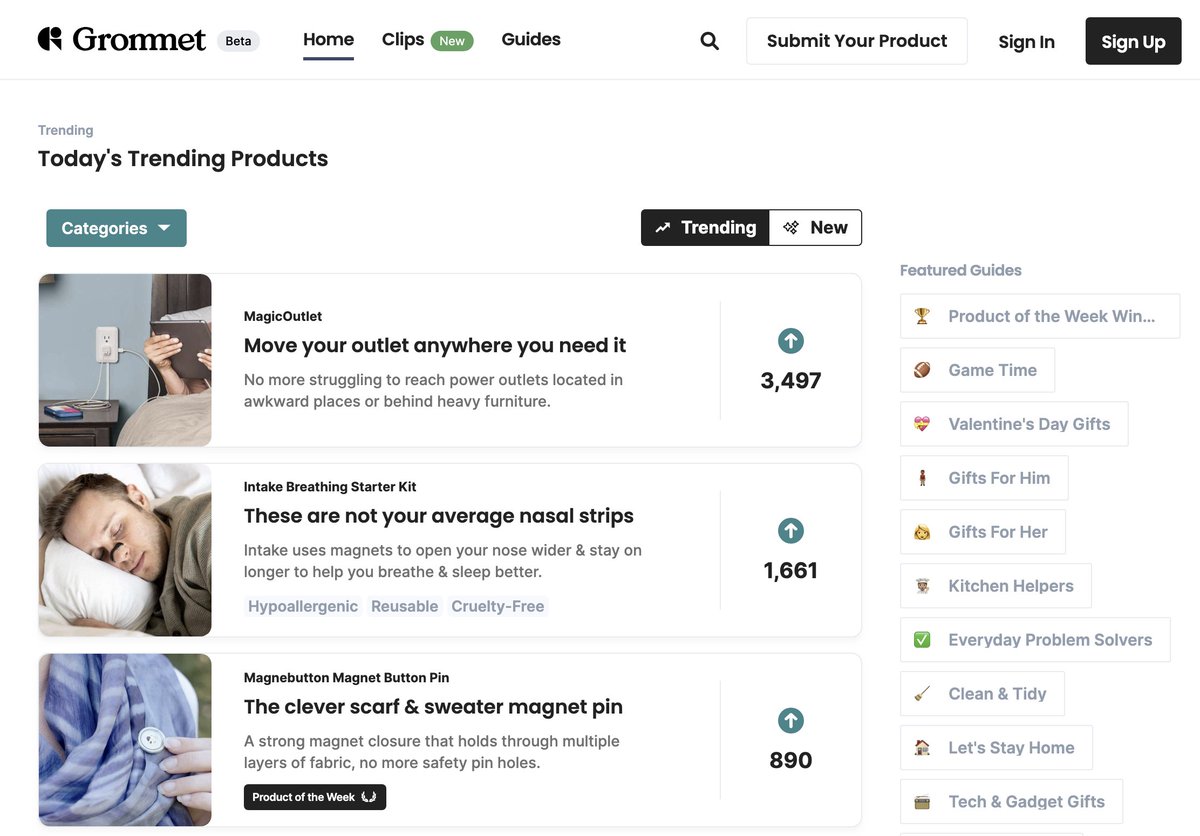Click the heart icon by Valentine's Day Gifts
This screenshot has width=1200, height=836.
pos(922,424)
